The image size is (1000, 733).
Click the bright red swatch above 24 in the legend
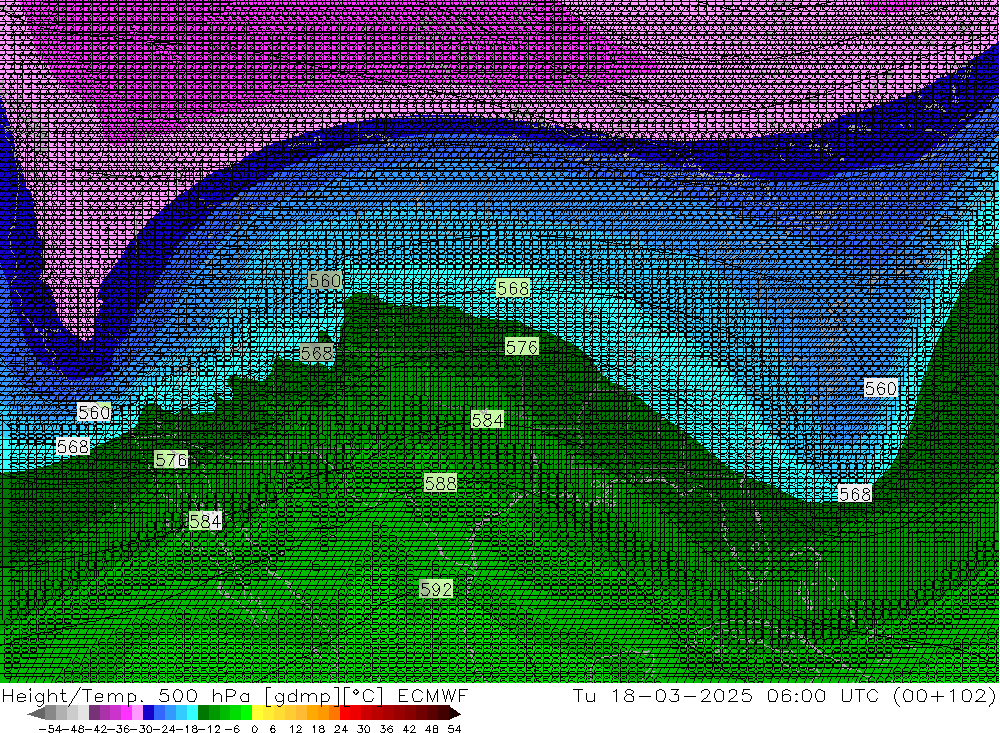[345, 713]
